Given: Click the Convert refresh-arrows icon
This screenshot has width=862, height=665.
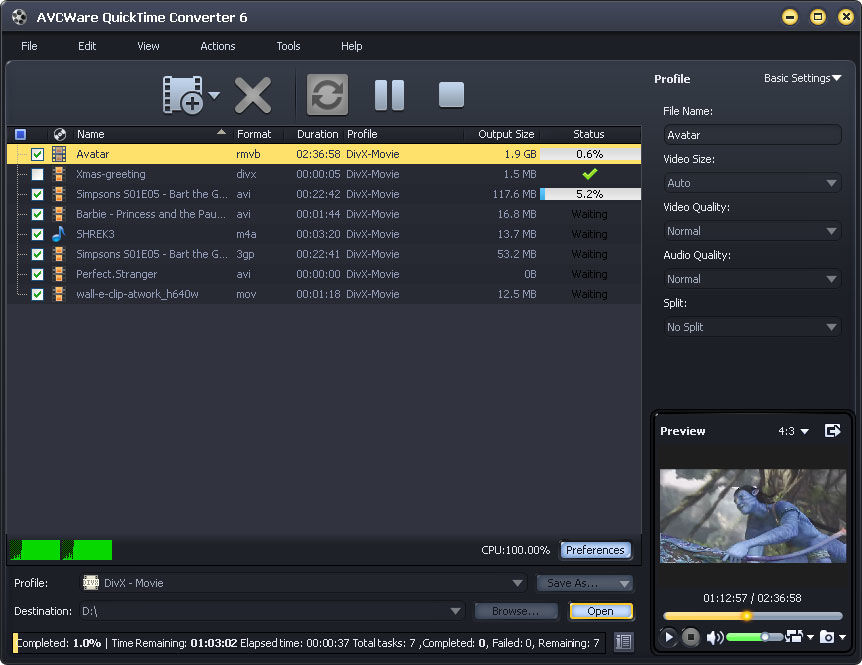Looking at the screenshot, I should [x=327, y=95].
